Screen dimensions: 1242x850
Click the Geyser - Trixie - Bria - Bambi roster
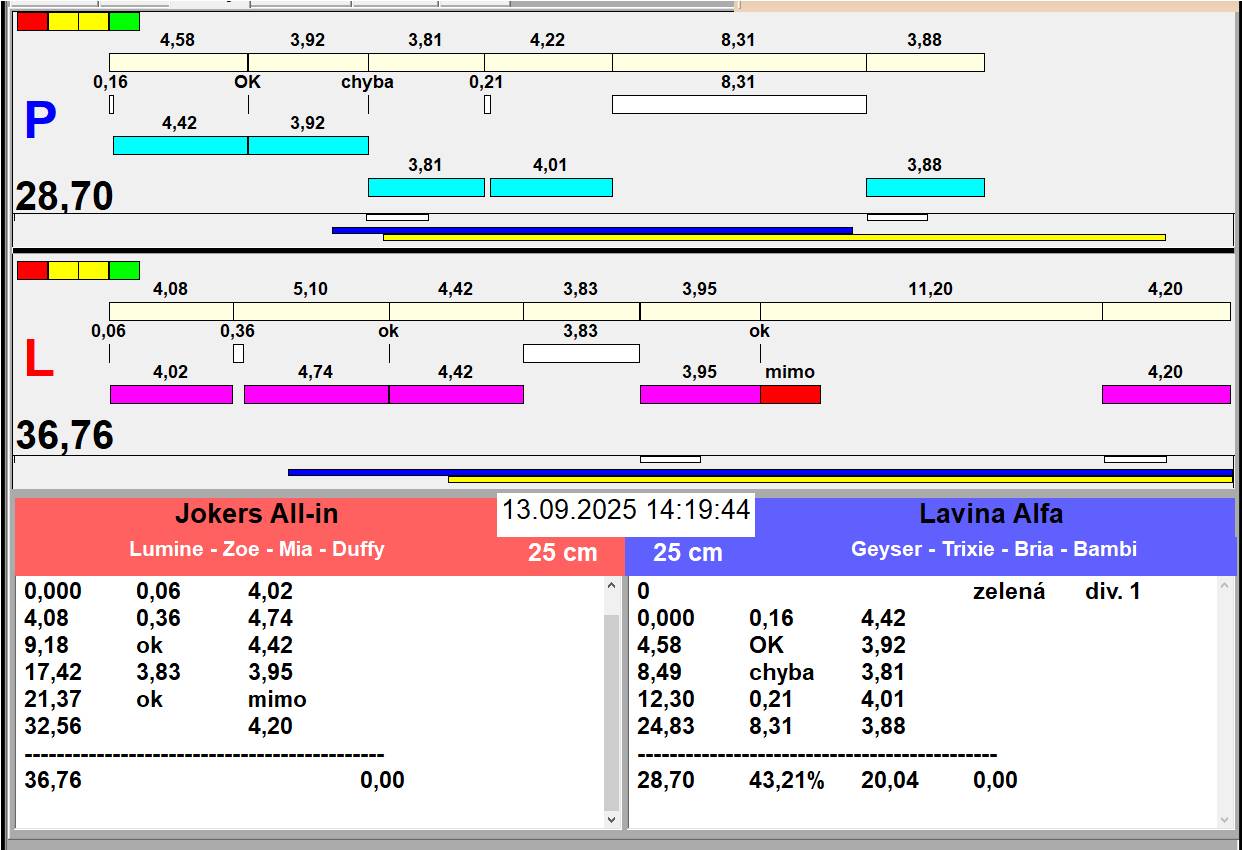(x=994, y=549)
